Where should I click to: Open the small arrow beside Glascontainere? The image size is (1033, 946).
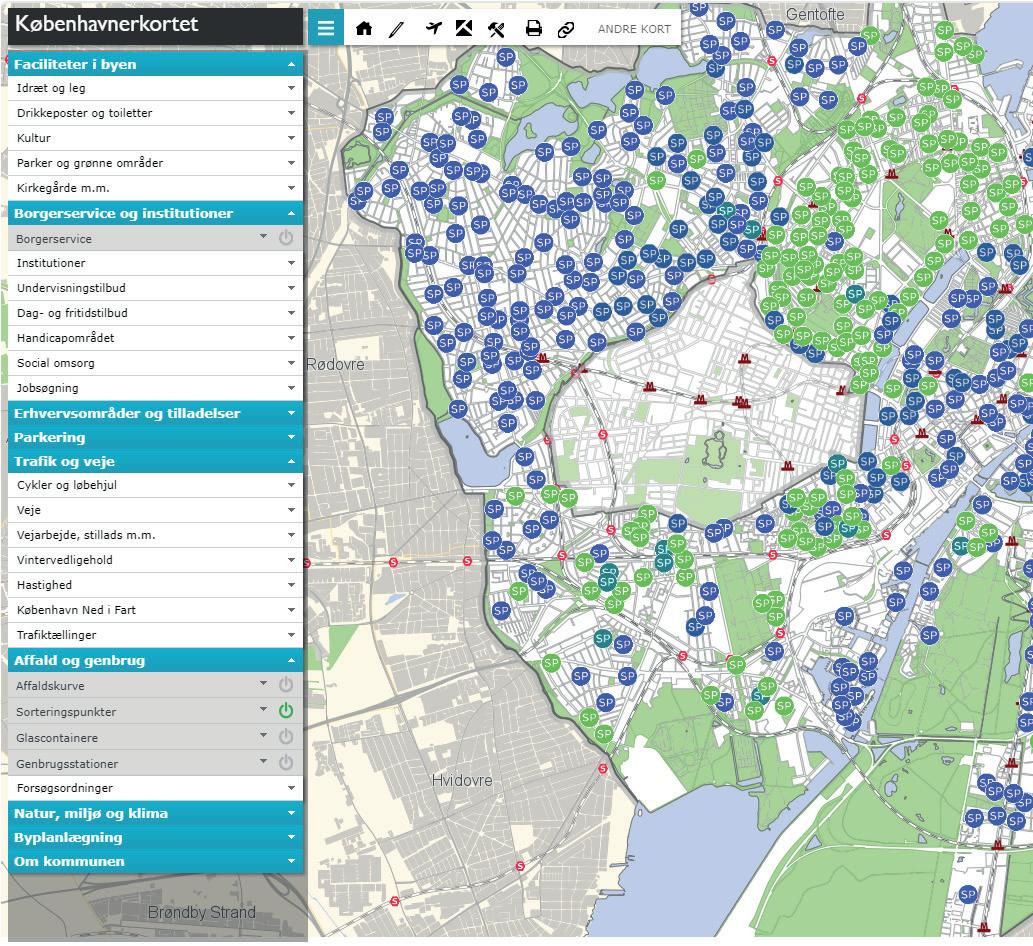tap(264, 735)
